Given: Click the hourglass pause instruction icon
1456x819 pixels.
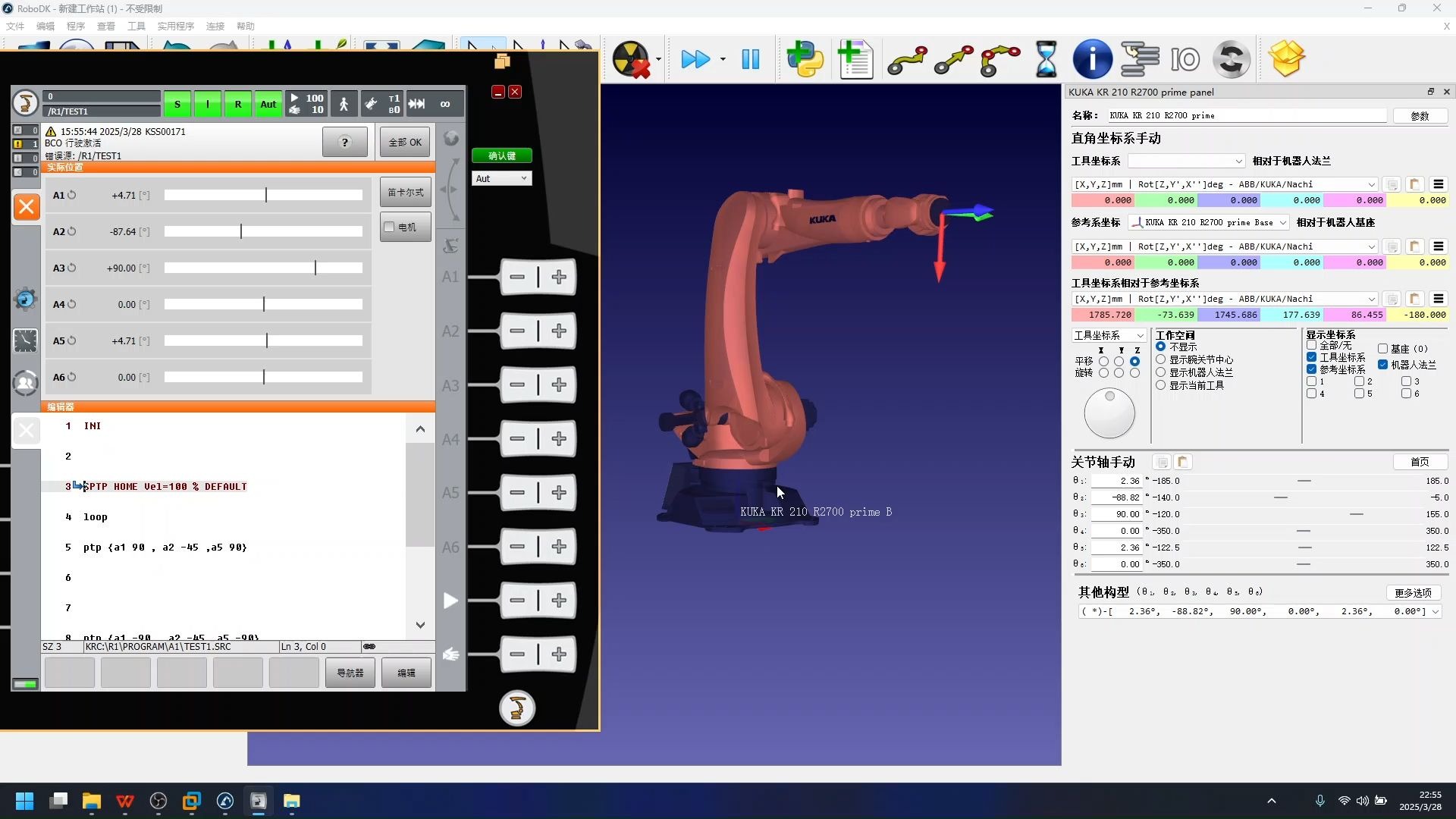Looking at the screenshot, I should coord(1046,59).
